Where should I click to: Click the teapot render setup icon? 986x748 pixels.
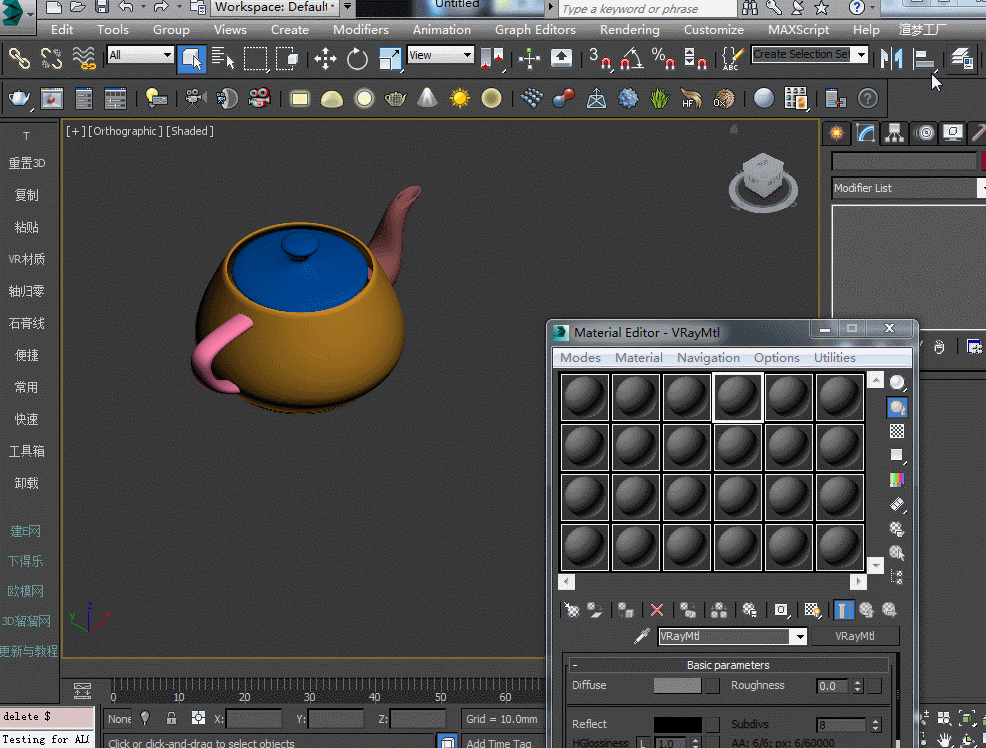pyautogui.click(x=20, y=98)
